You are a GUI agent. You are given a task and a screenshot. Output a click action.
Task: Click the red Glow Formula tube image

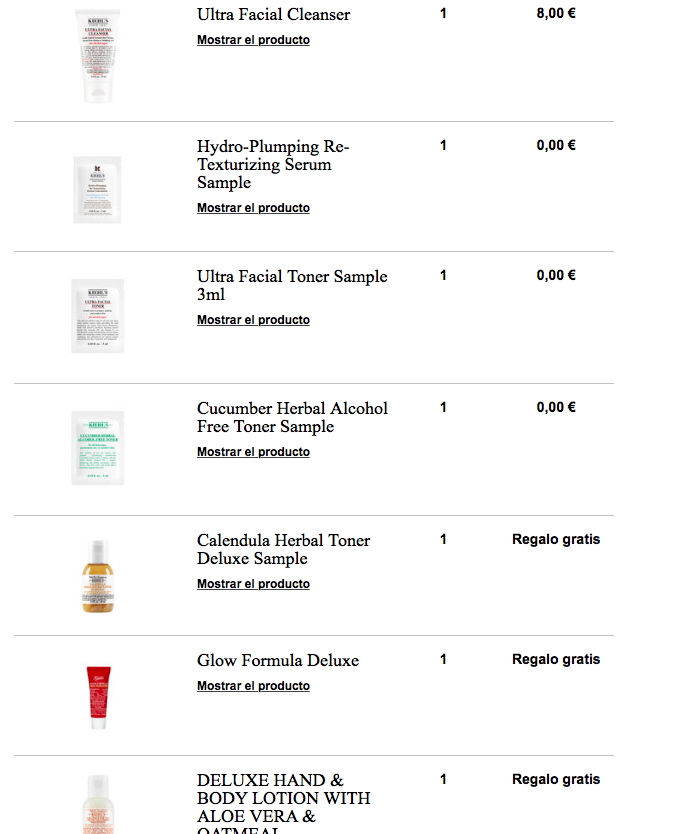tap(97, 696)
